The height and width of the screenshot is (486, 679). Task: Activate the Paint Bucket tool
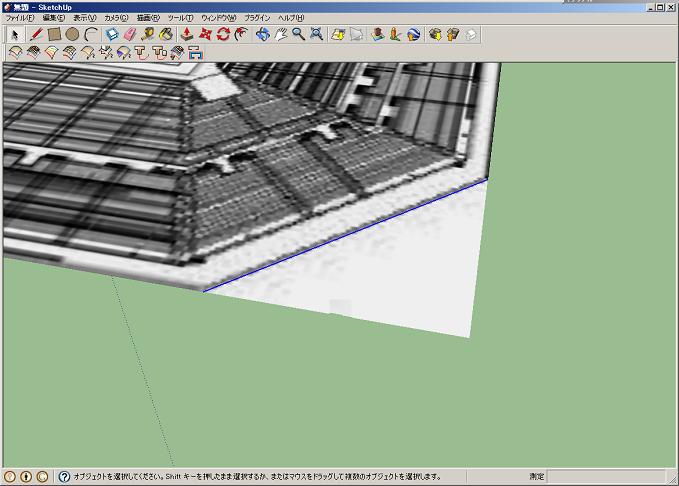click(x=166, y=34)
